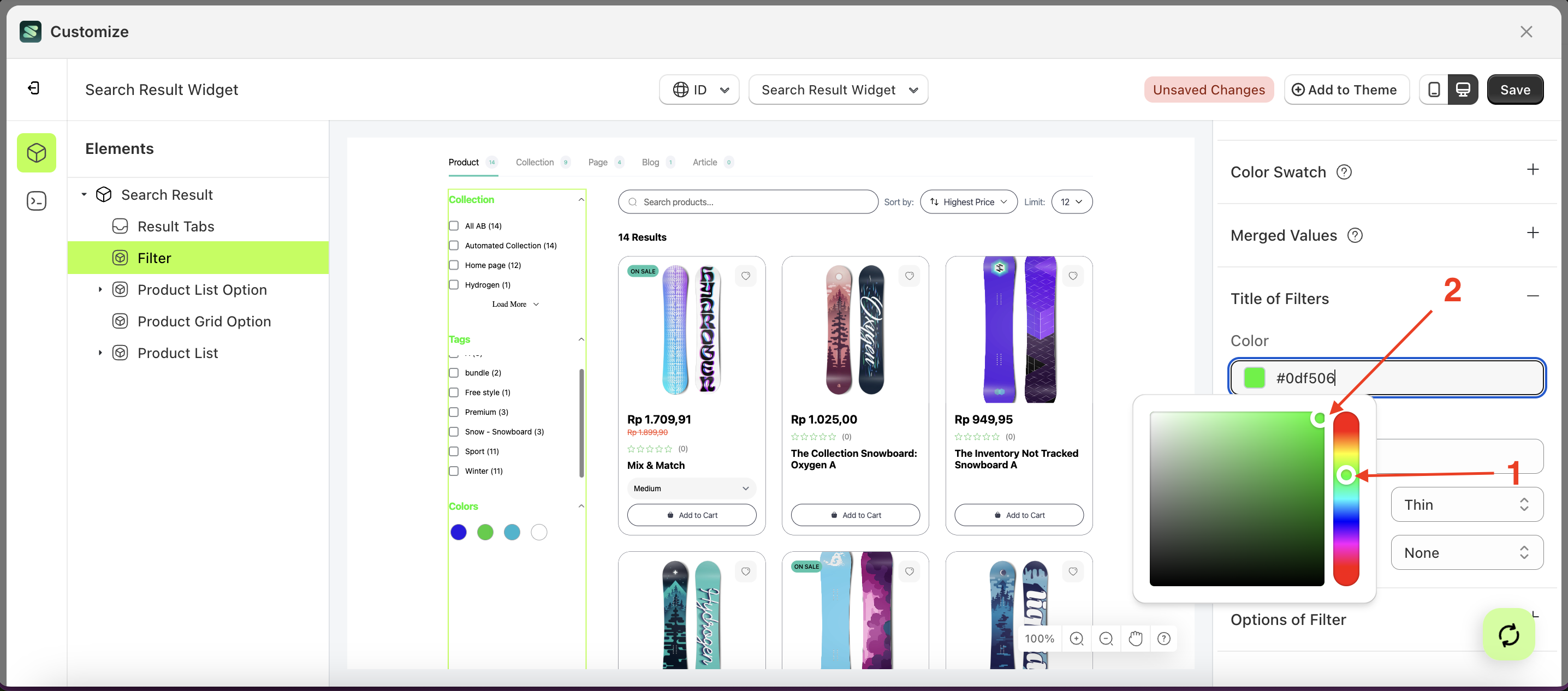Check the Home page (12) collection filter
This screenshot has height=691, width=1568.
pyautogui.click(x=454, y=265)
